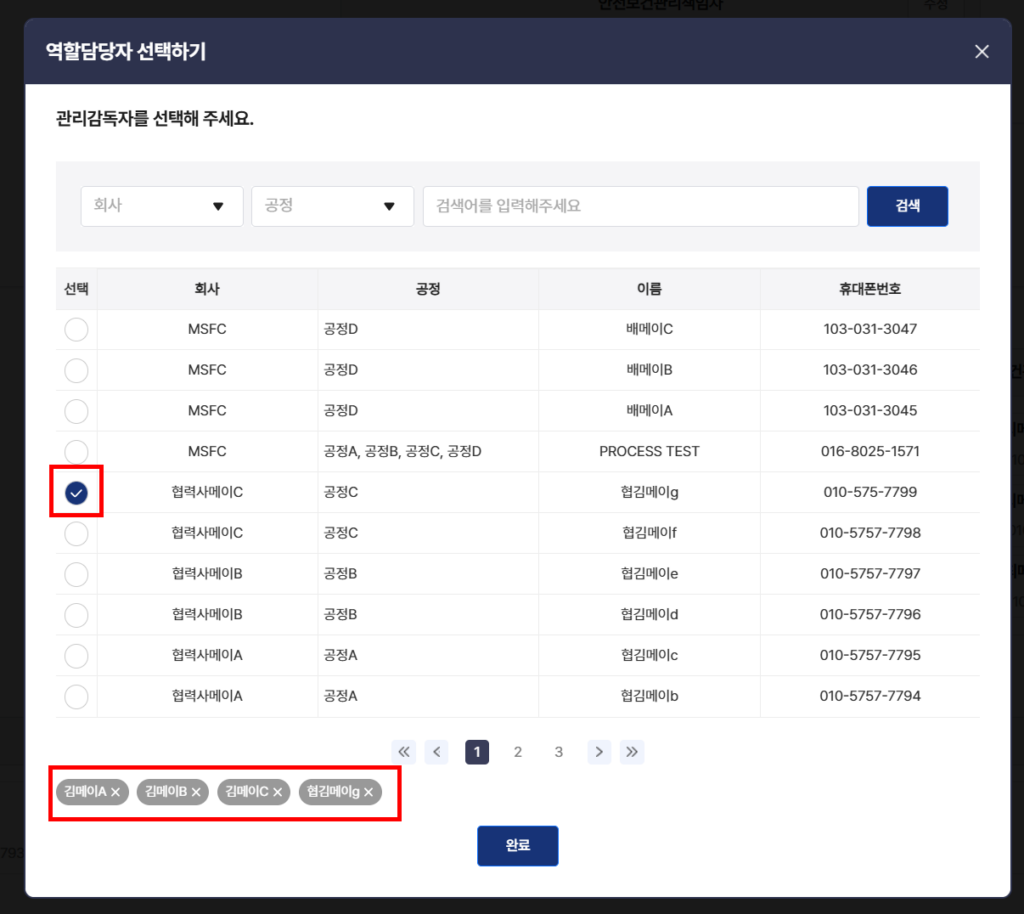
Task: Open the 공정 dropdown
Action: (332, 206)
